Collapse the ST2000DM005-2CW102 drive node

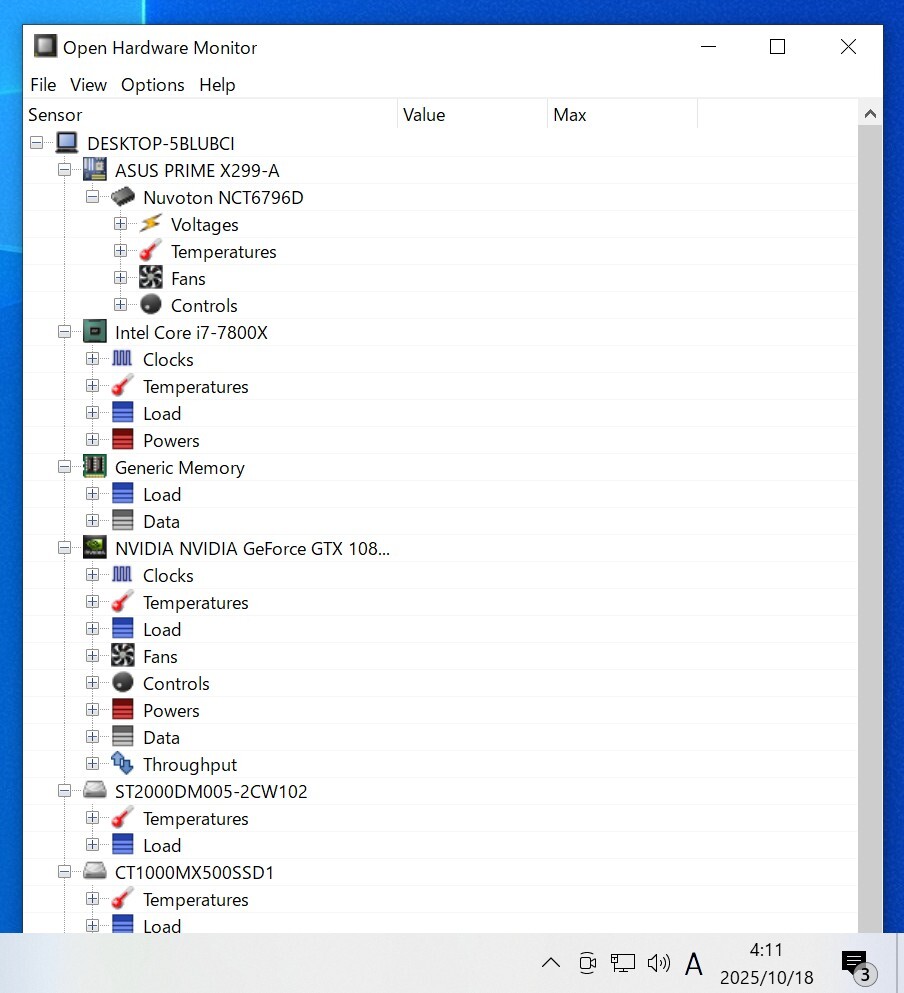[x=65, y=791]
